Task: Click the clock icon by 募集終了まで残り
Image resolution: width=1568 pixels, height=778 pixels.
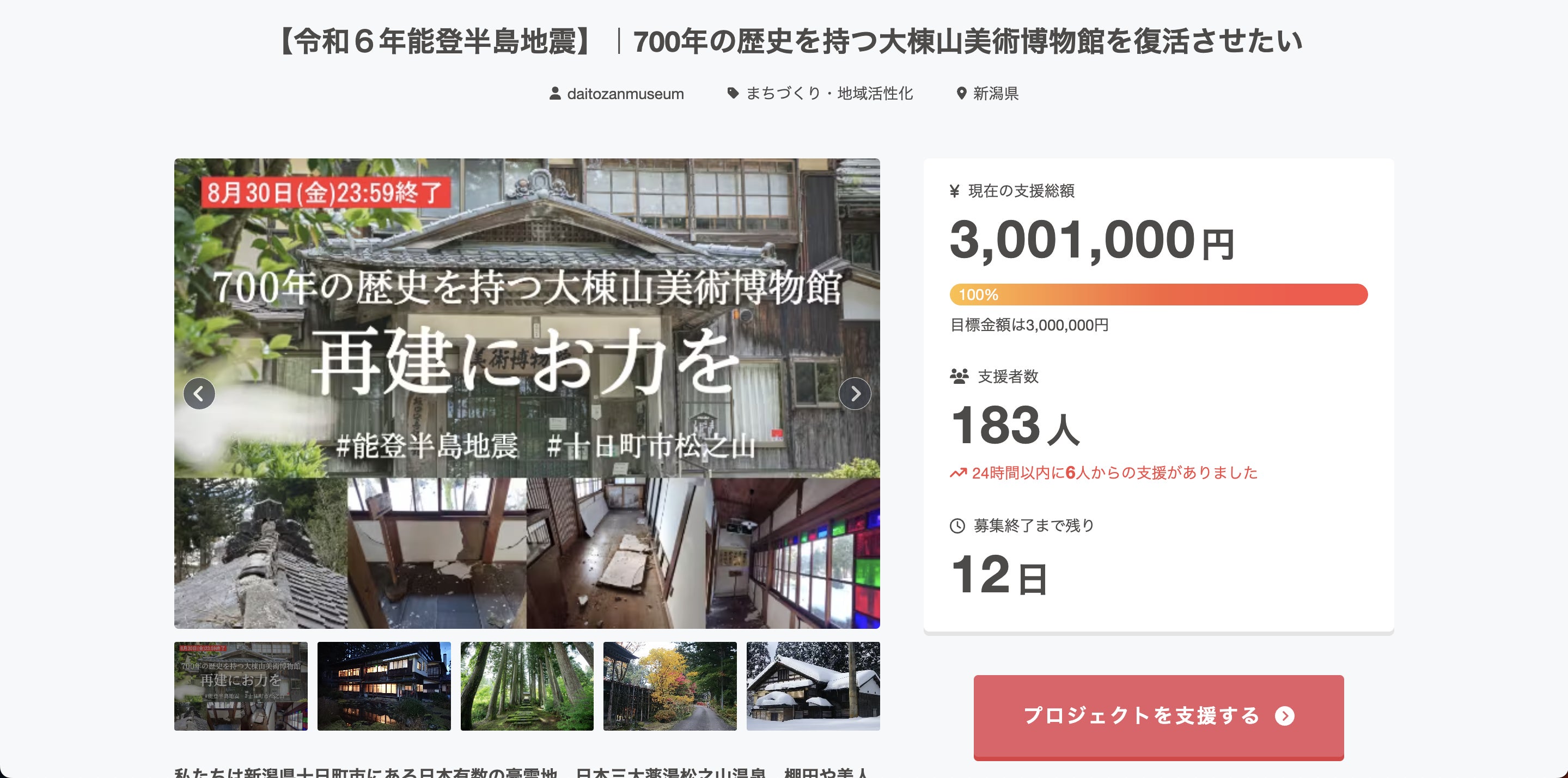Action: (957, 525)
